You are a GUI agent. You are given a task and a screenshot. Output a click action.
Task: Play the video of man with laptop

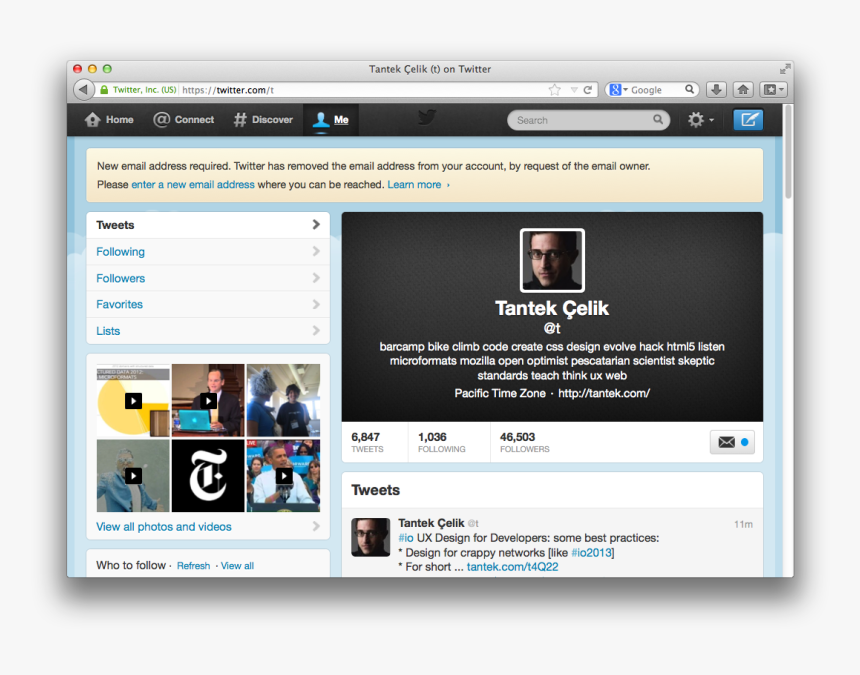(208, 400)
